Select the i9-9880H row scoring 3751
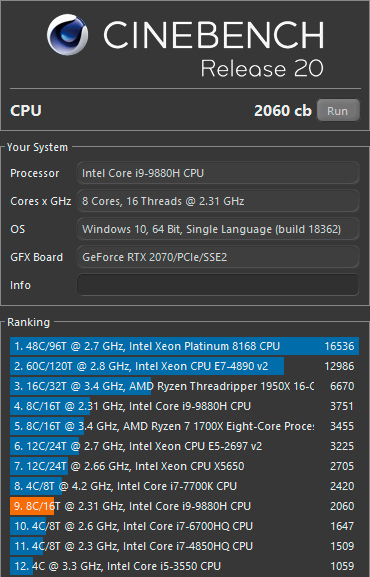Image resolution: width=370 pixels, height=577 pixels. (184, 406)
